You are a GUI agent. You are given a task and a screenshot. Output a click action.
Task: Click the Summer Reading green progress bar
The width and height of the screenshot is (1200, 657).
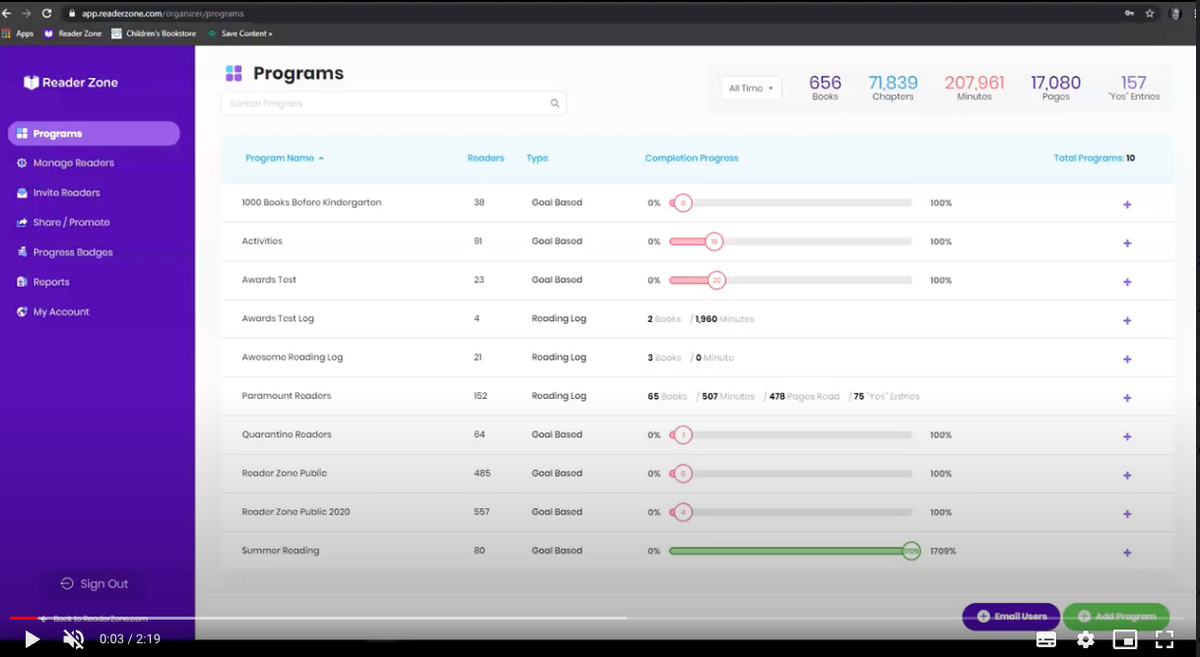[794, 551]
